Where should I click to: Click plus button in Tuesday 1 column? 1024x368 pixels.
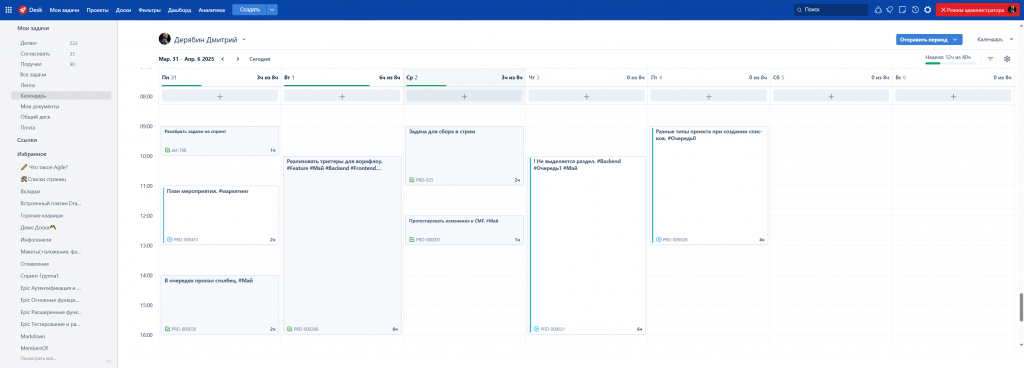click(342, 96)
